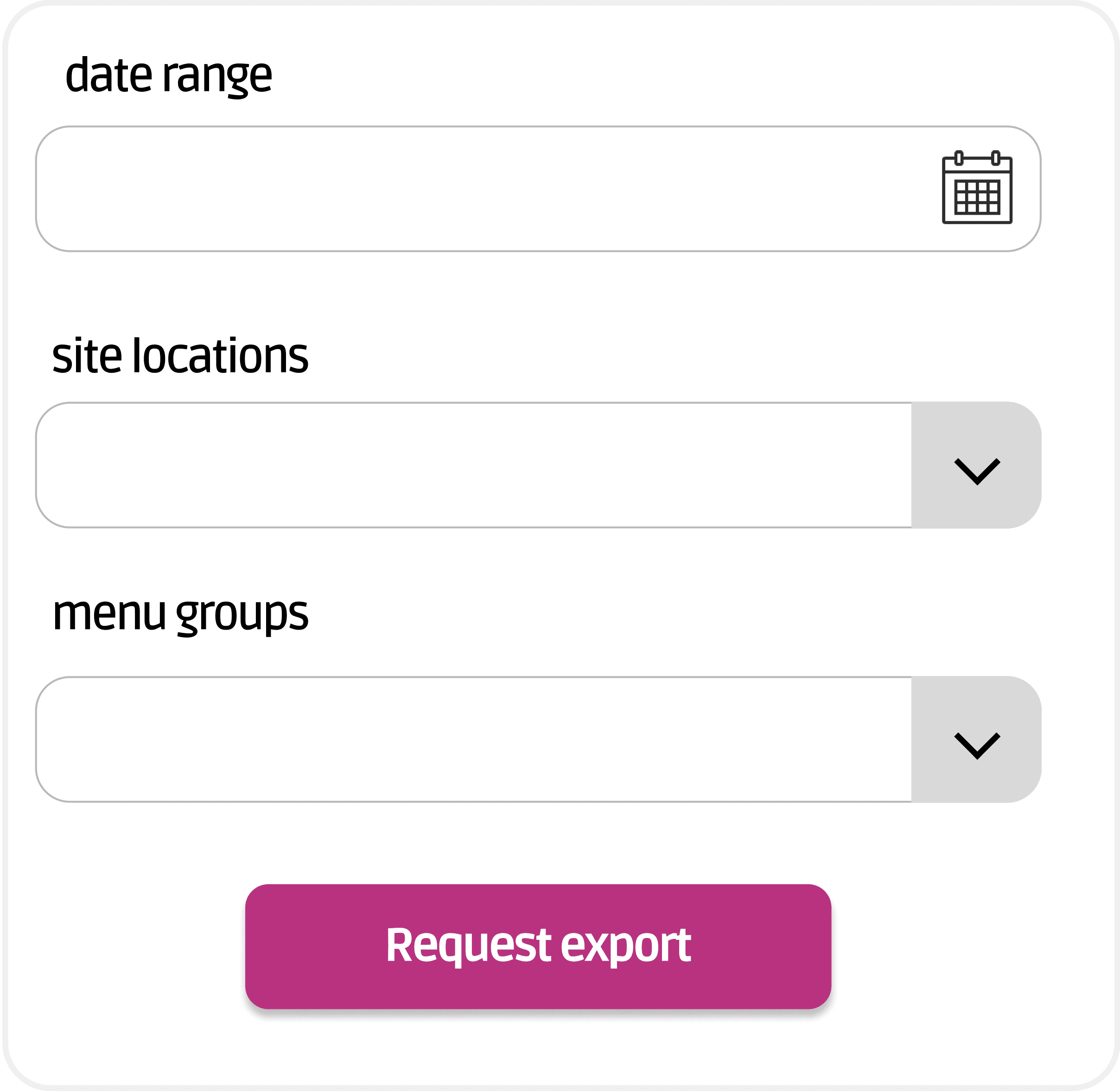
Task: Click the site locations chevron arrow
Action: (x=977, y=471)
